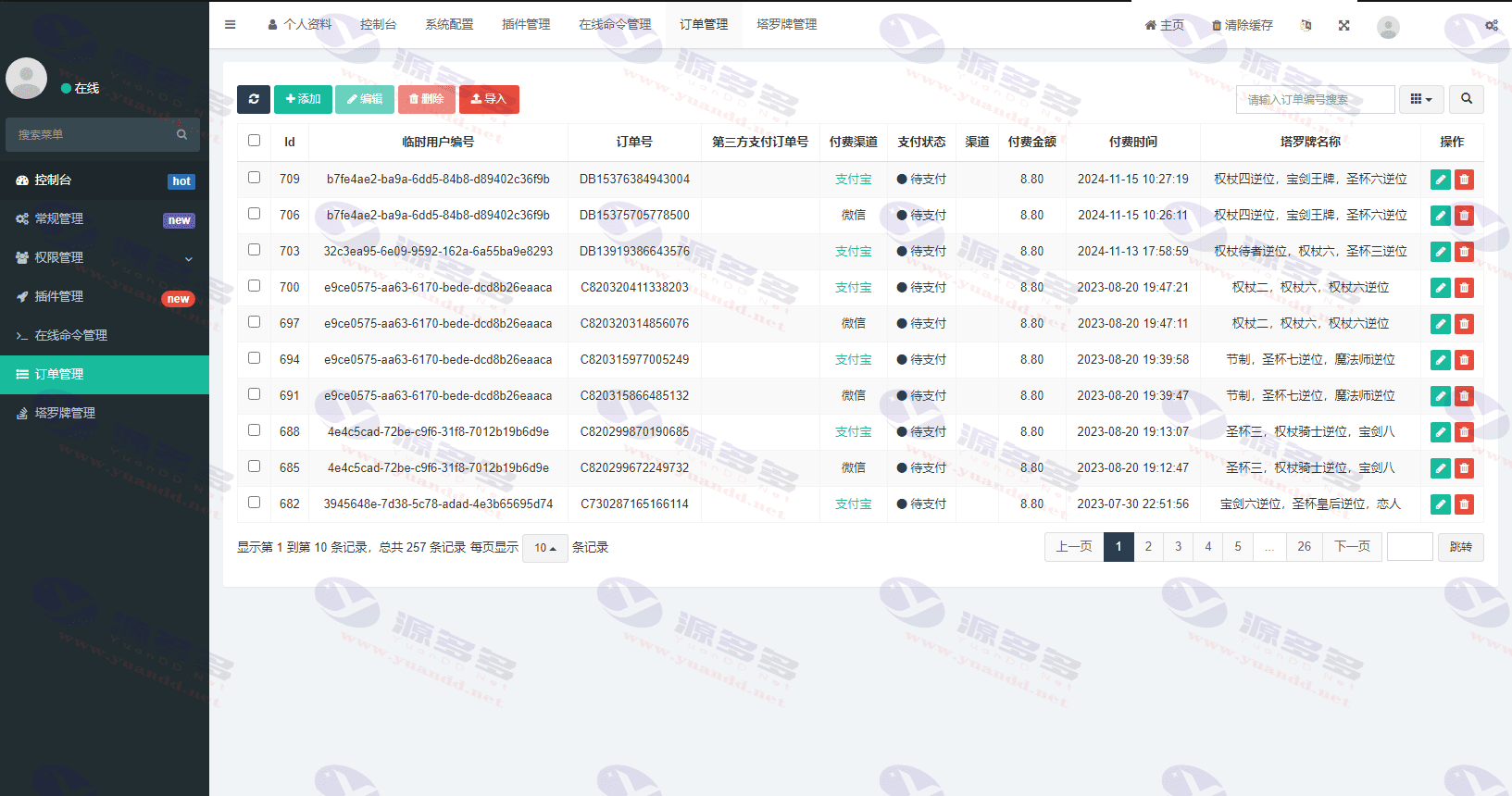The image size is (1512, 796).
Task: Open 塔罗牌管理 in the sidebar
Action: coord(105,414)
